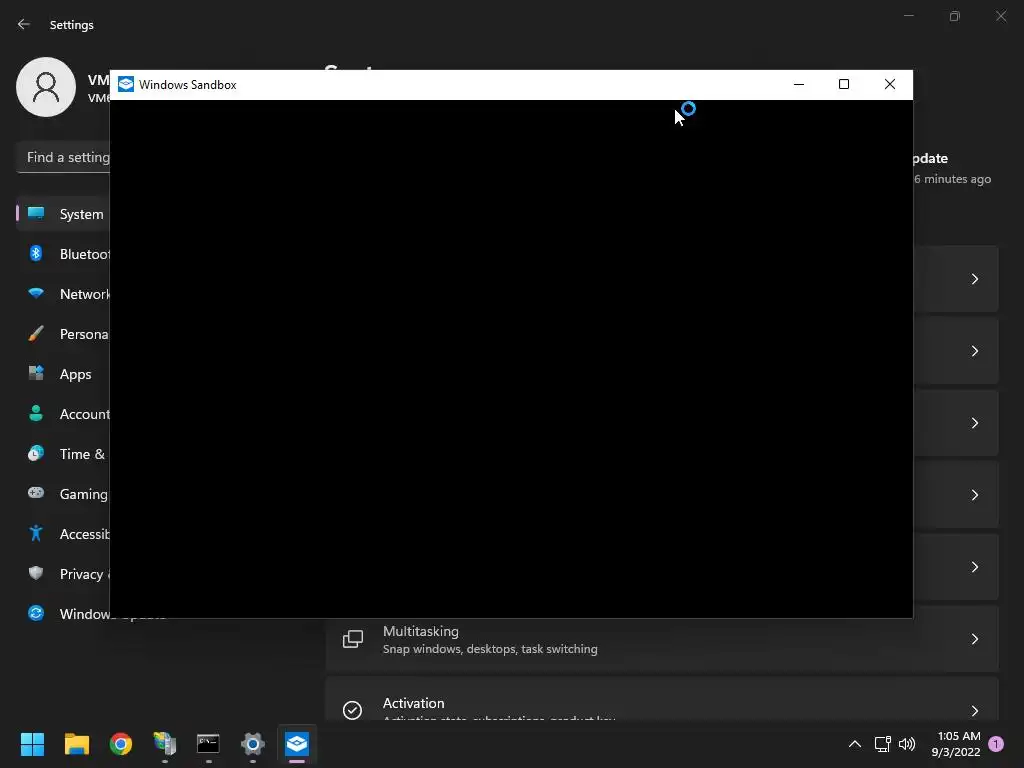Open System category in Settings sidebar
This screenshot has width=1024, height=768.
coord(63,214)
